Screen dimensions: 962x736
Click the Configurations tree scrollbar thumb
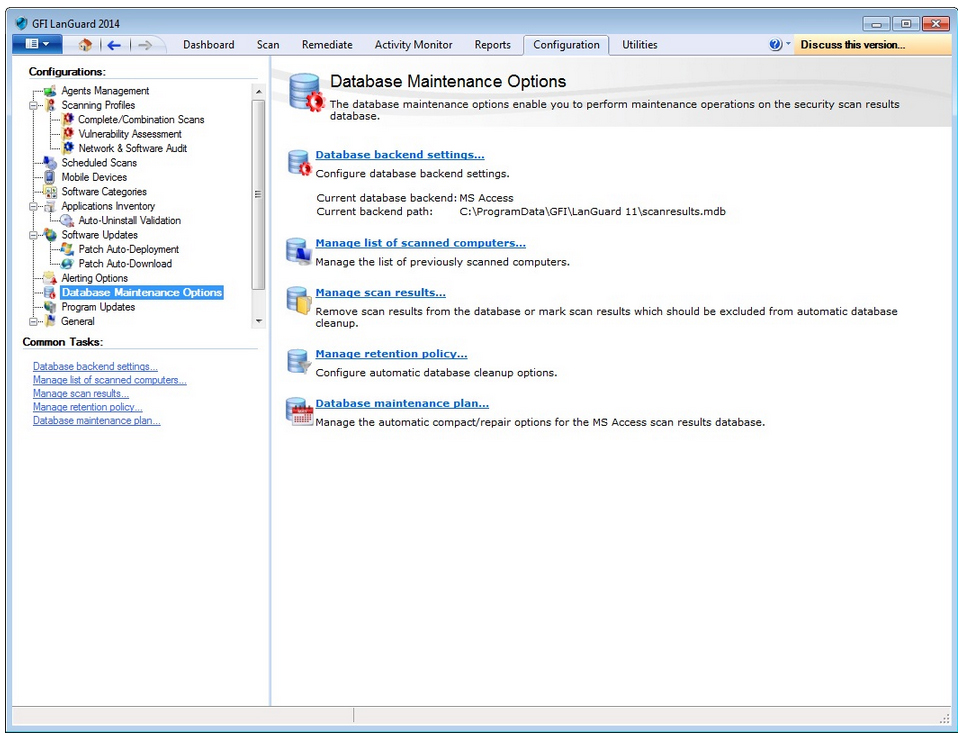[259, 194]
